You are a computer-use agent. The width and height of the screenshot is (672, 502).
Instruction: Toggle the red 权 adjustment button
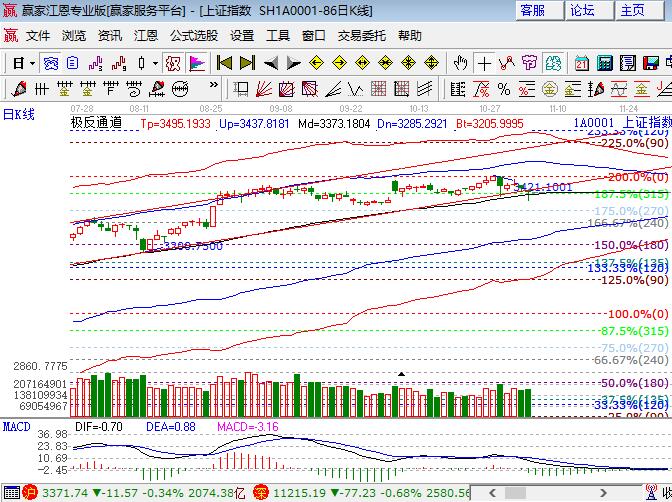click(x=173, y=63)
